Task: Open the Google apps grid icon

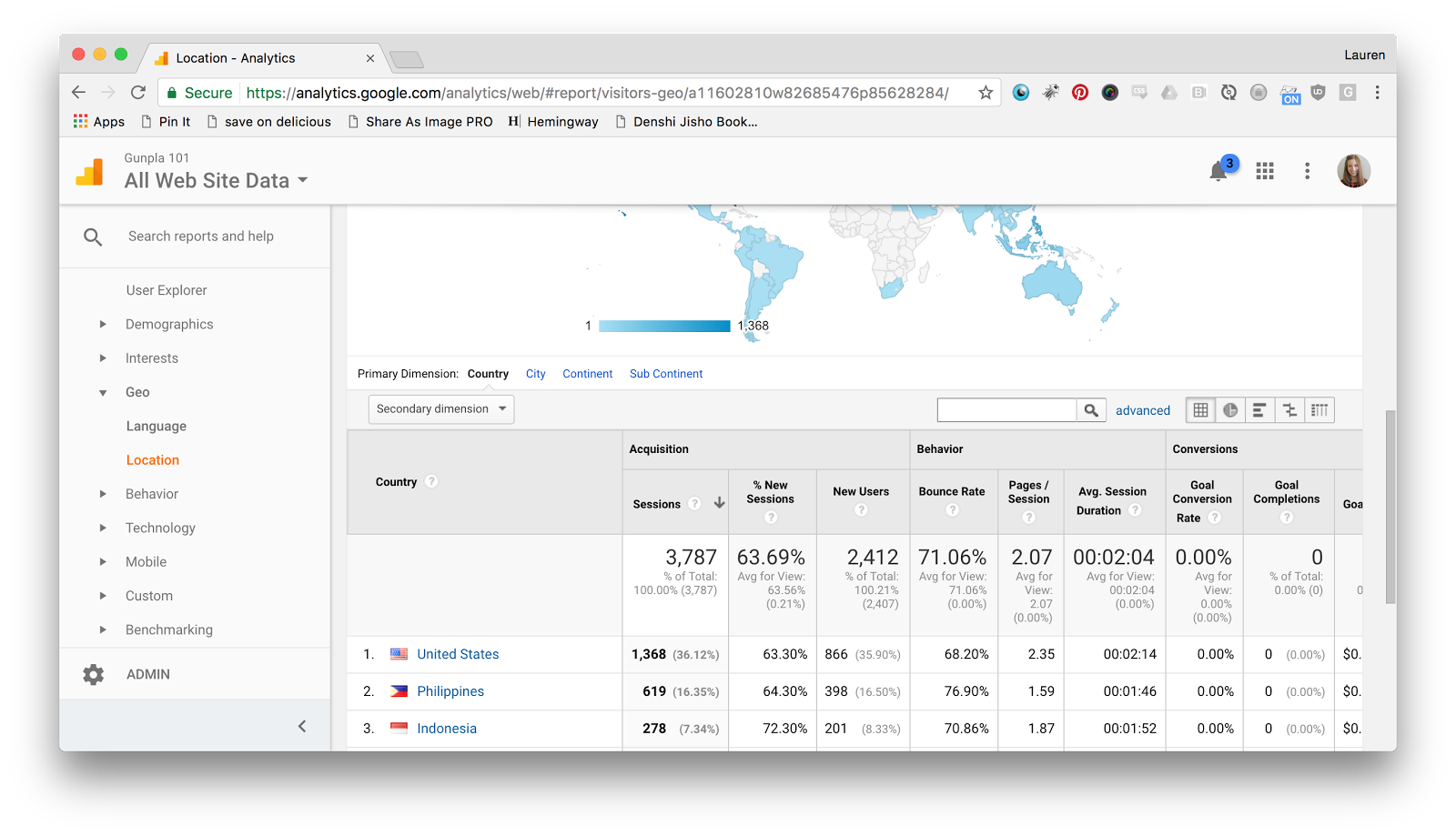Action: (x=1264, y=171)
